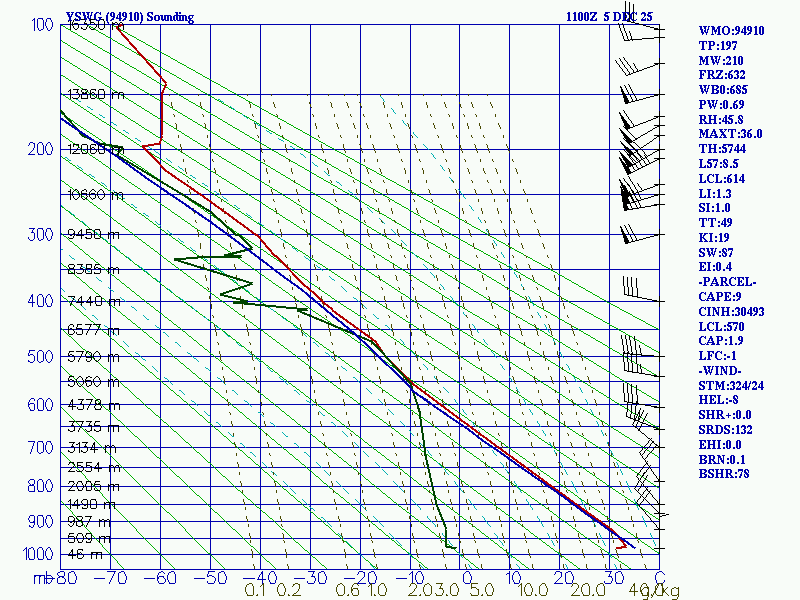Select the "4378 m" height label
The height and width of the screenshot is (600, 800).
click(x=94, y=406)
